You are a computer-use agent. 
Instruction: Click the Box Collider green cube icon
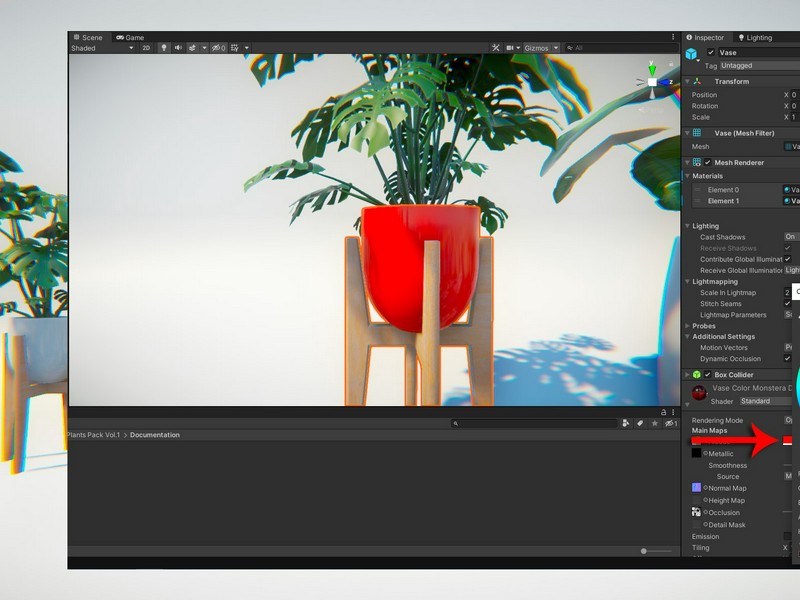click(x=697, y=374)
